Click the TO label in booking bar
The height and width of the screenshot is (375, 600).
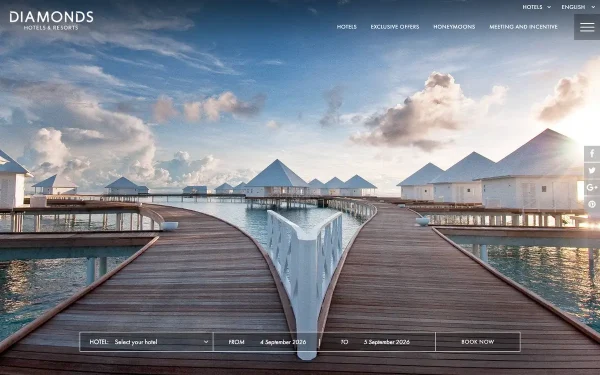click(x=344, y=342)
